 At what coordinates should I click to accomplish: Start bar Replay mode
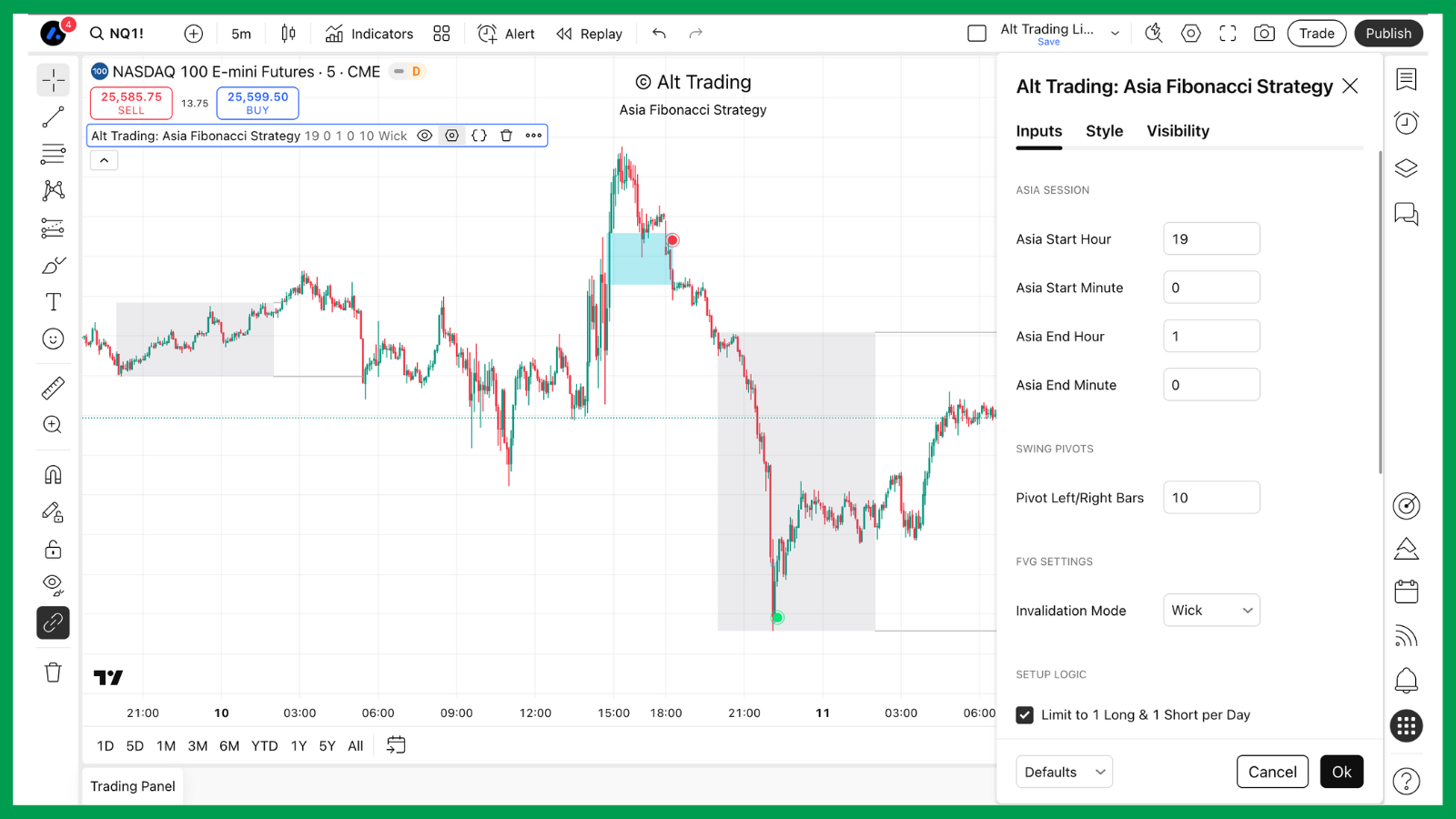coord(589,34)
